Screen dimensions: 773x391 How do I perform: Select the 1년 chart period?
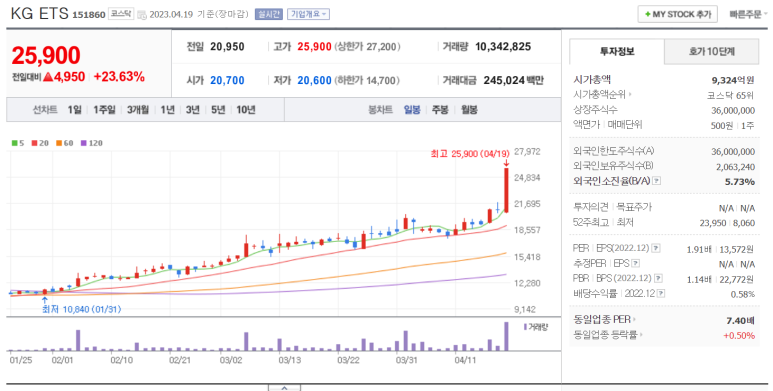(x=168, y=109)
